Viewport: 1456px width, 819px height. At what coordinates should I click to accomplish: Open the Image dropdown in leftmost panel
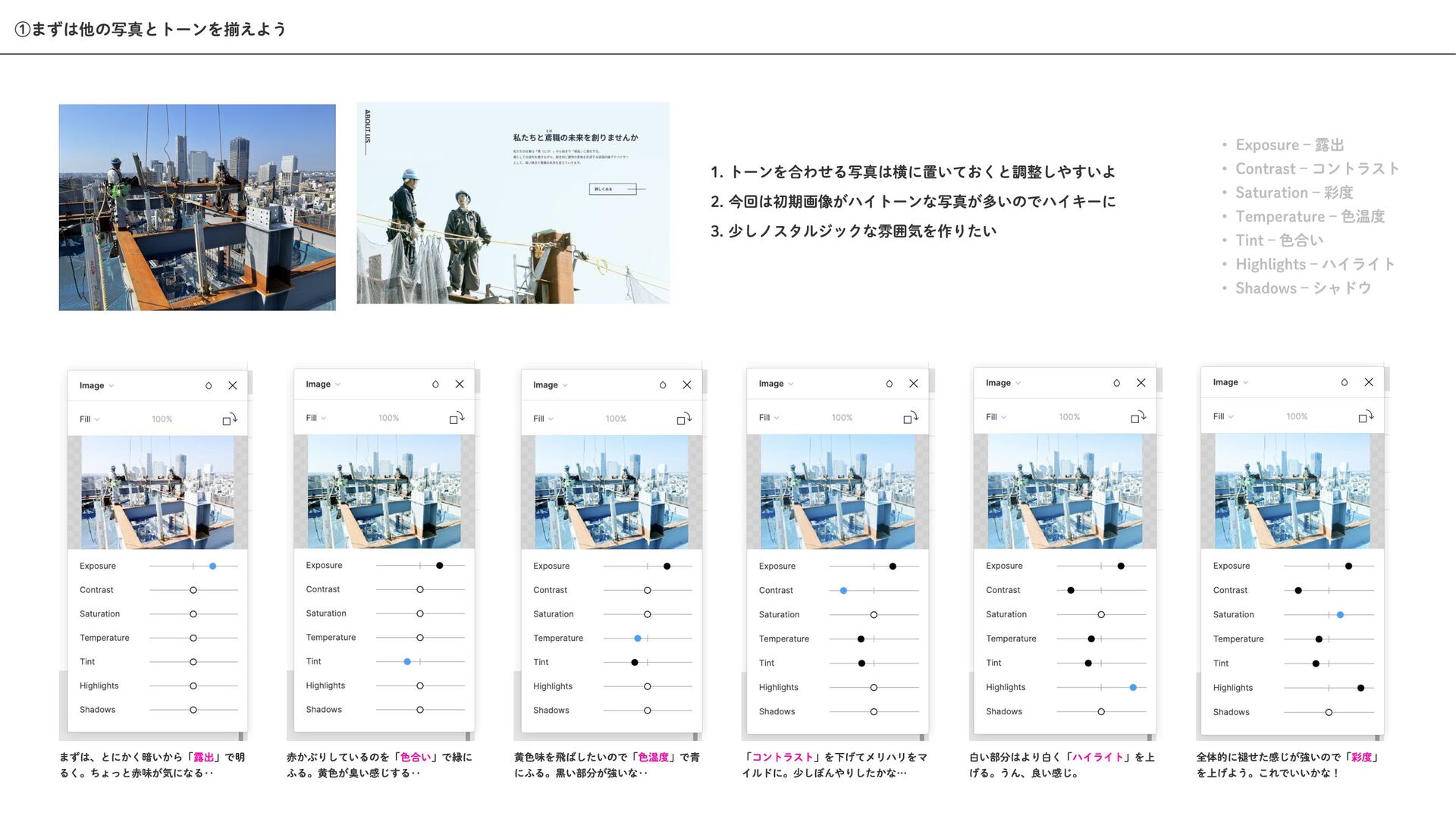pyautogui.click(x=96, y=386)
